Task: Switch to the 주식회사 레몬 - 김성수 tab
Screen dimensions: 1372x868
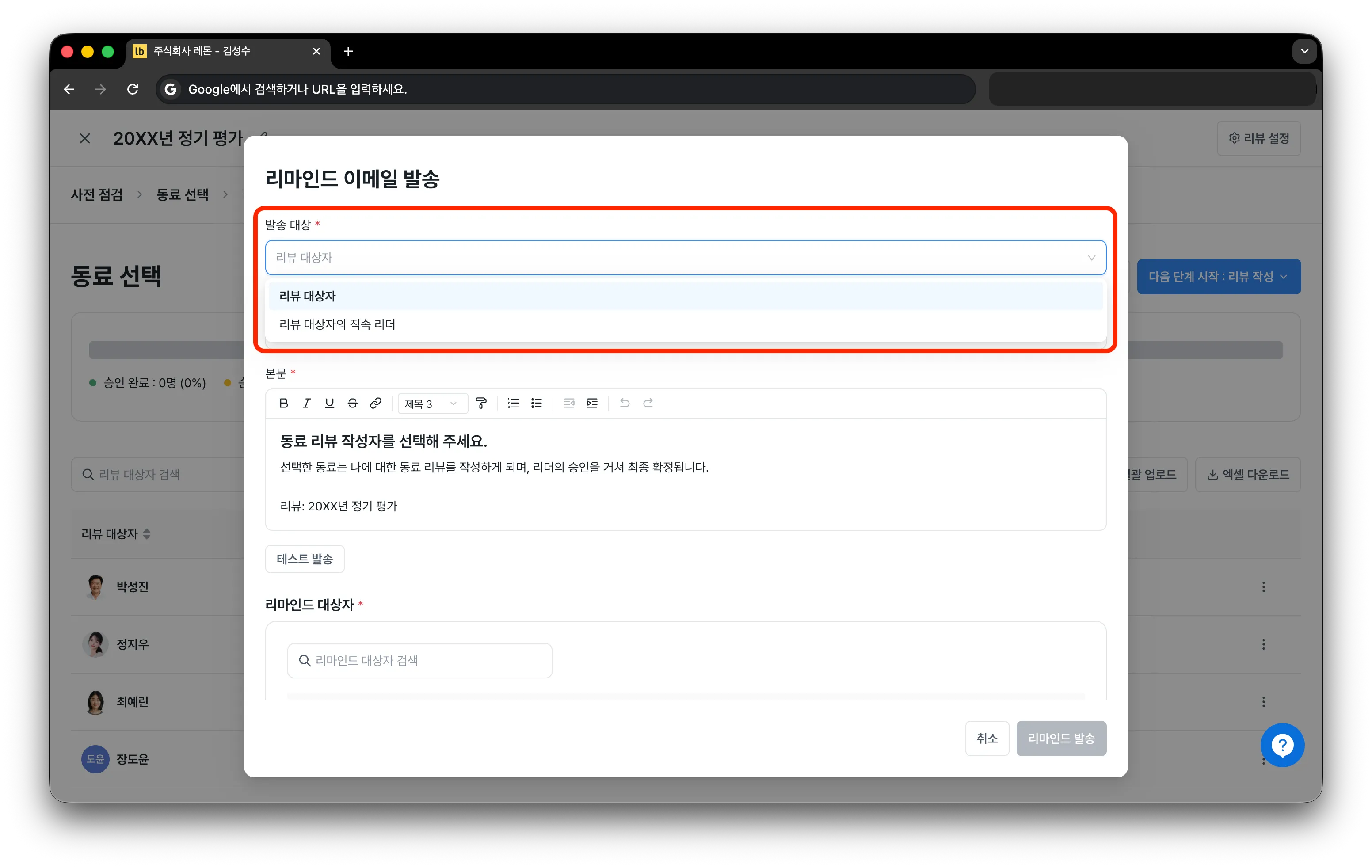Action: 228,52
